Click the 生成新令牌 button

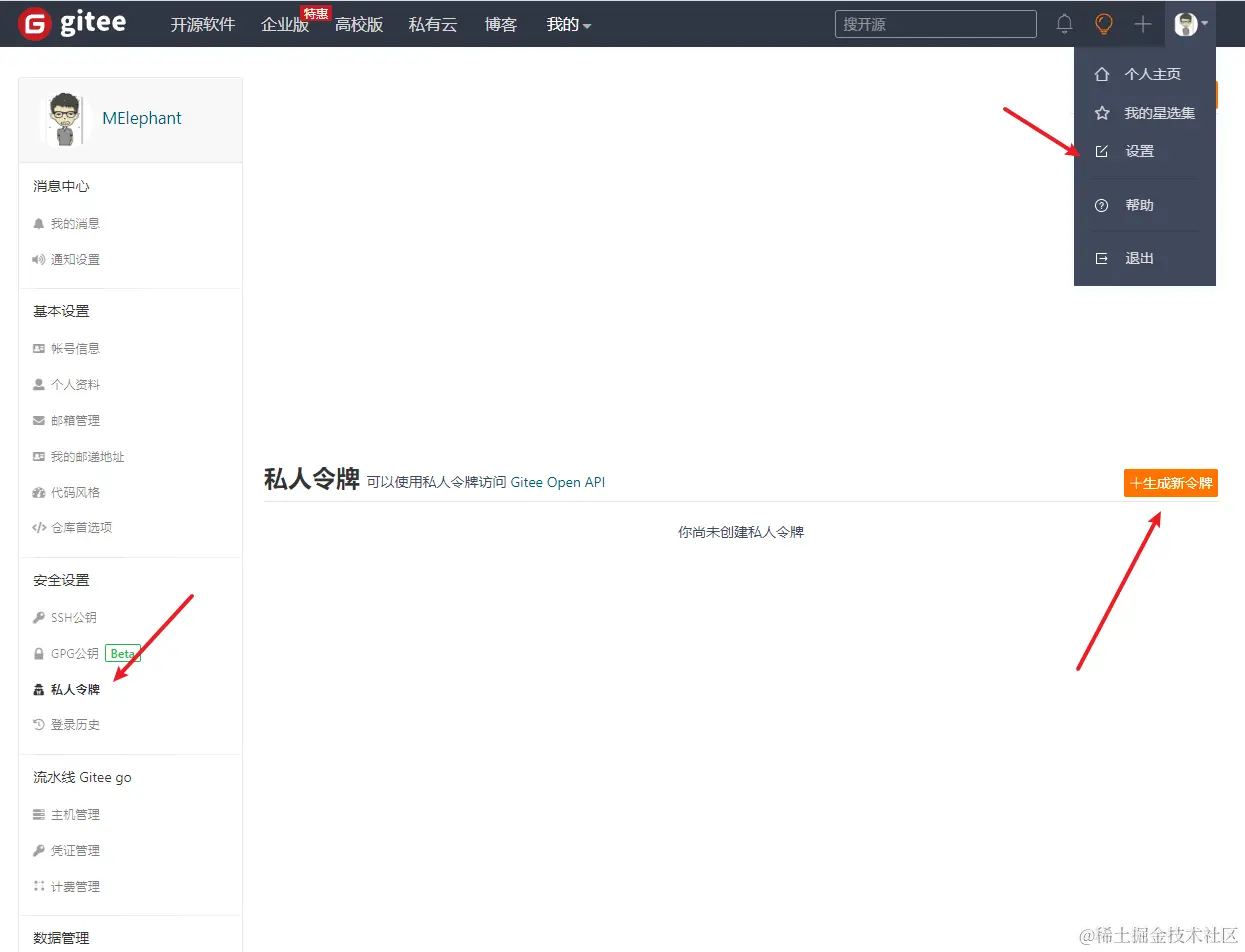click(1171, 484)
